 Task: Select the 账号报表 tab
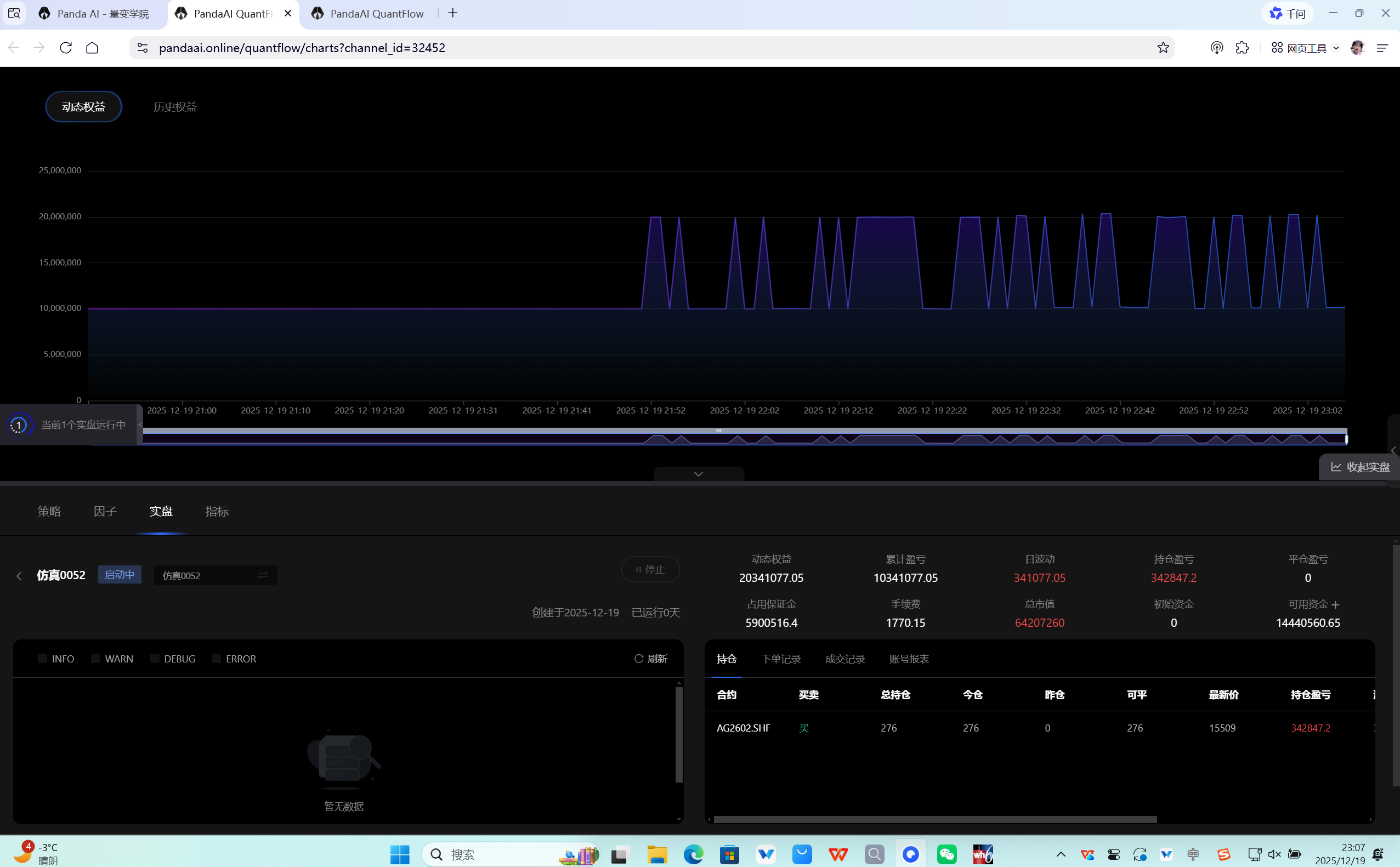[909, 659]
